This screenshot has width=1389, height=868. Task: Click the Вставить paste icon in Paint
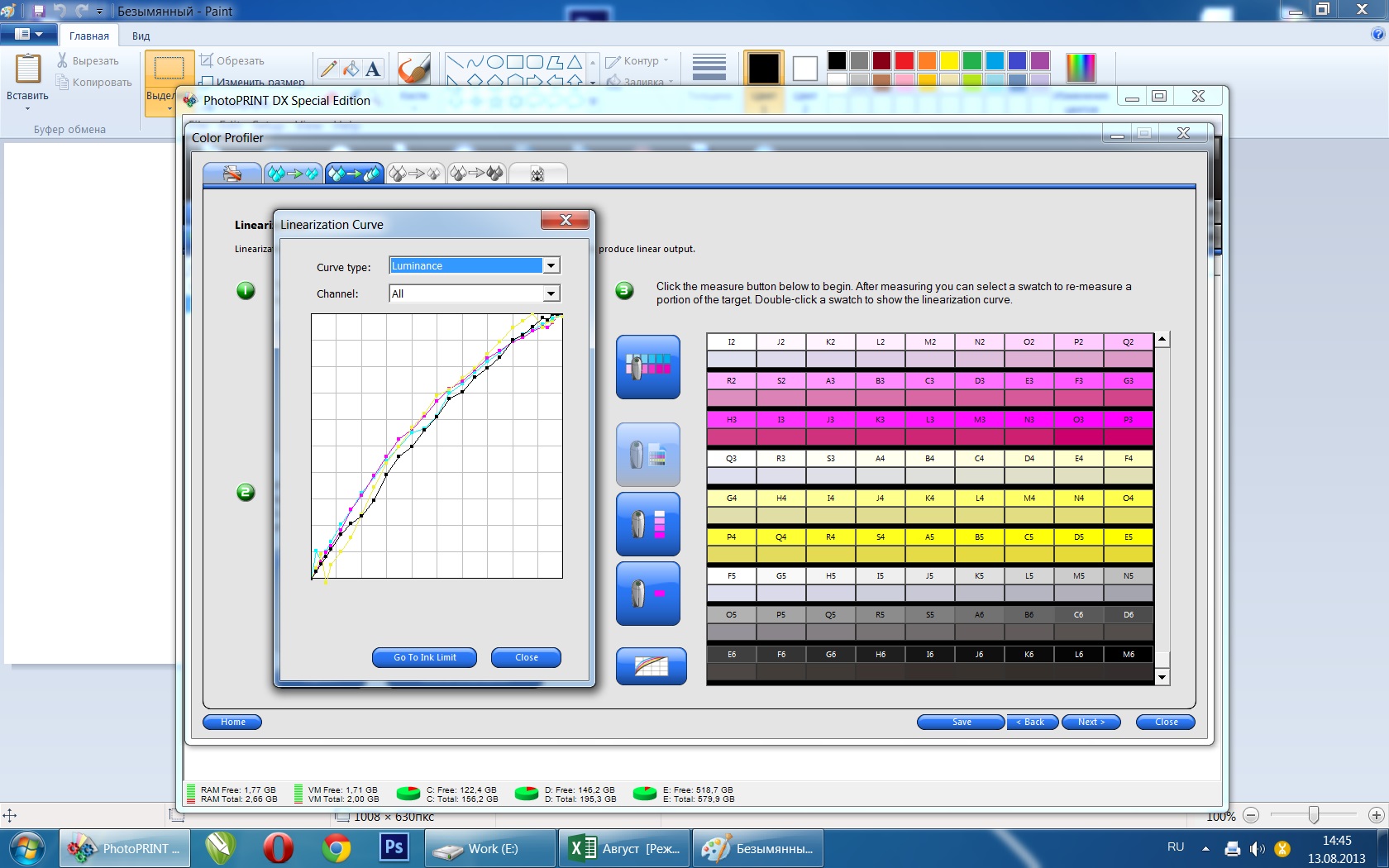[x=28, y=69]
